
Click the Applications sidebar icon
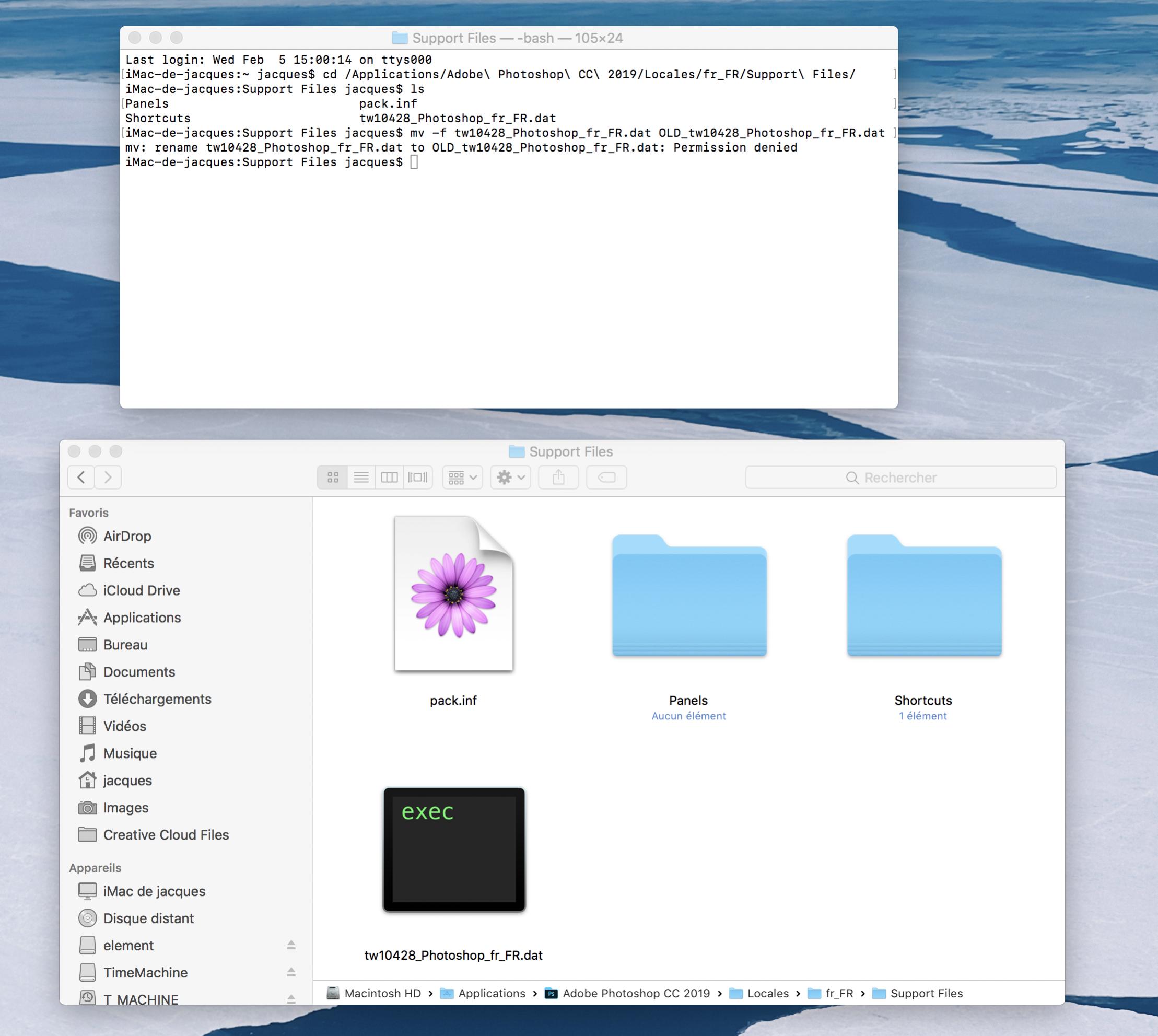tap(88, 618)
